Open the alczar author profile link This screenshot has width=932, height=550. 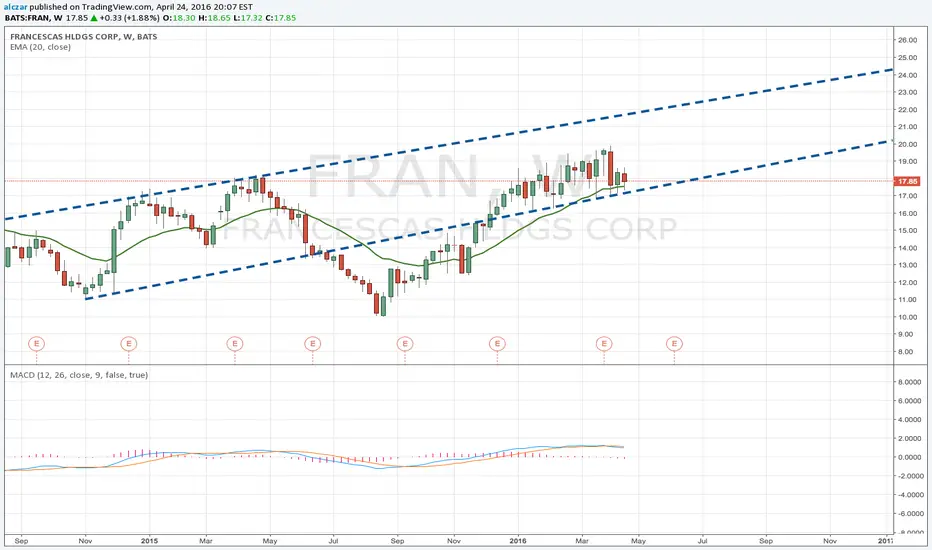tap(15, 7)
